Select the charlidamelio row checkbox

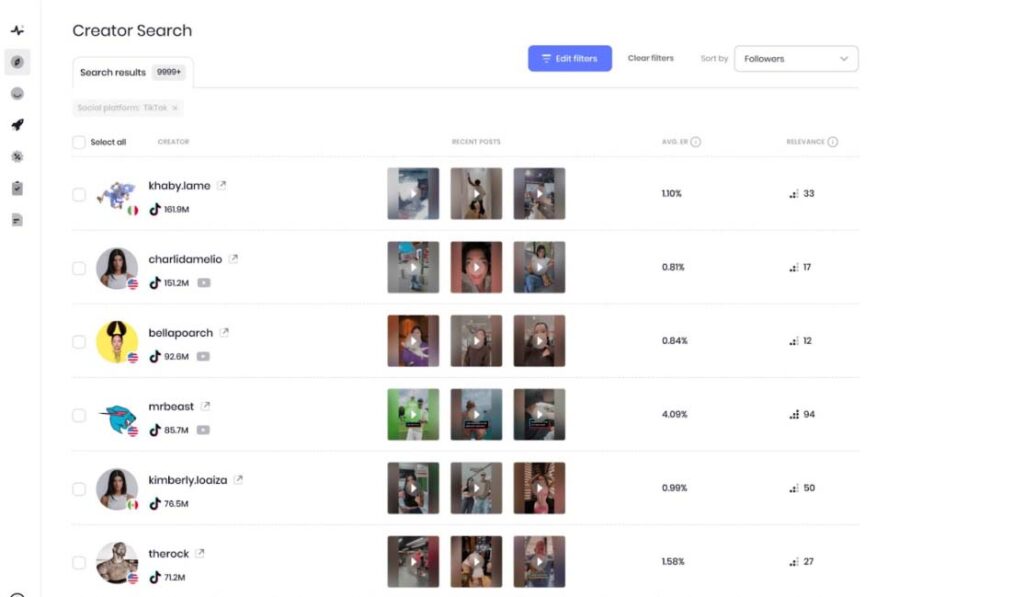tap(79, 268)
